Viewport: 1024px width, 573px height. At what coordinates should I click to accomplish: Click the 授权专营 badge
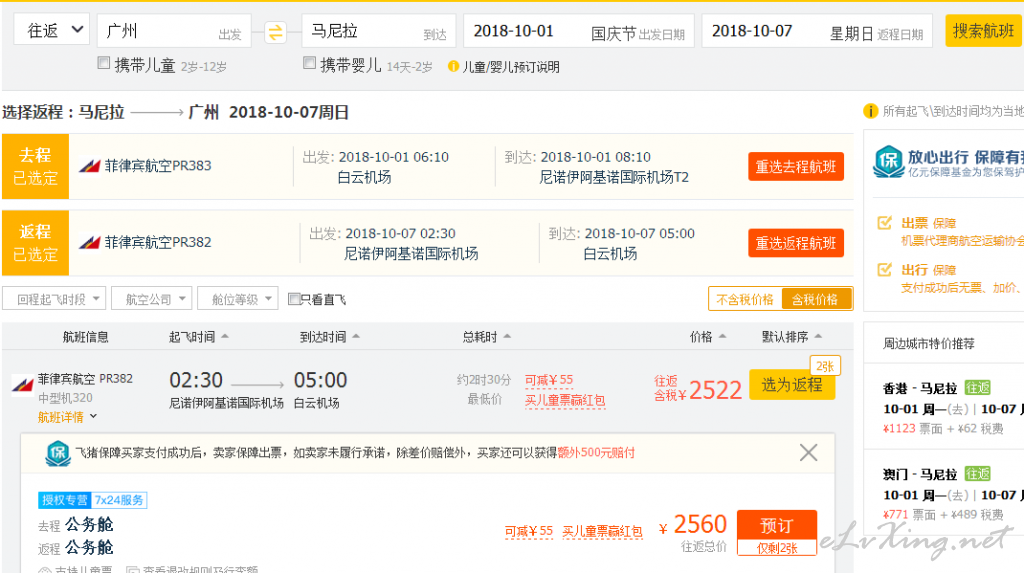pyautogui.click(x=65, y=500)
